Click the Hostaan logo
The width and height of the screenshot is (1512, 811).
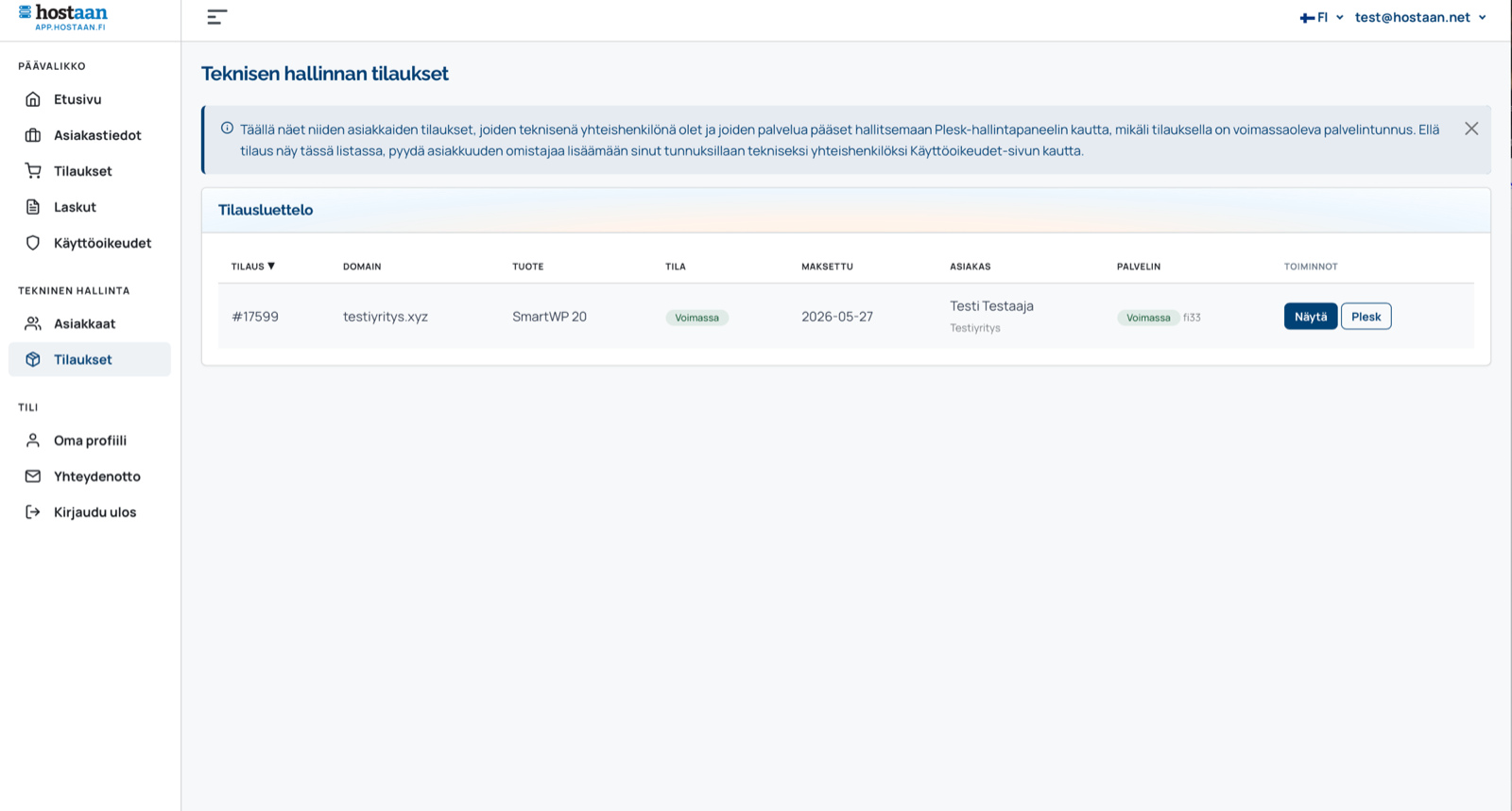pyautogui.click(x=63, y=17)
